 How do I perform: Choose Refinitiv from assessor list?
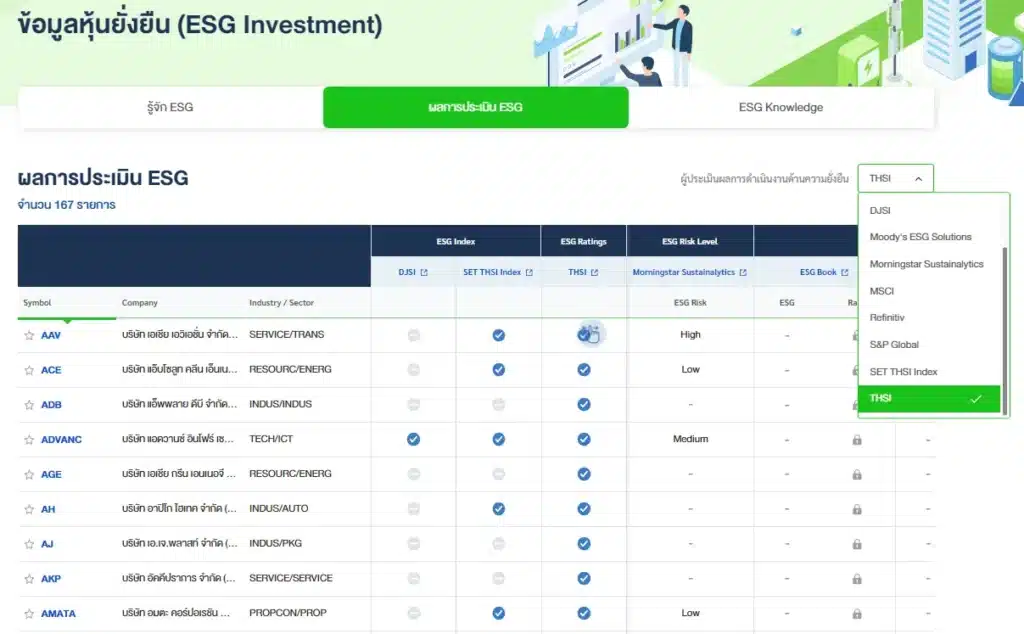click(x=929, y=317)
